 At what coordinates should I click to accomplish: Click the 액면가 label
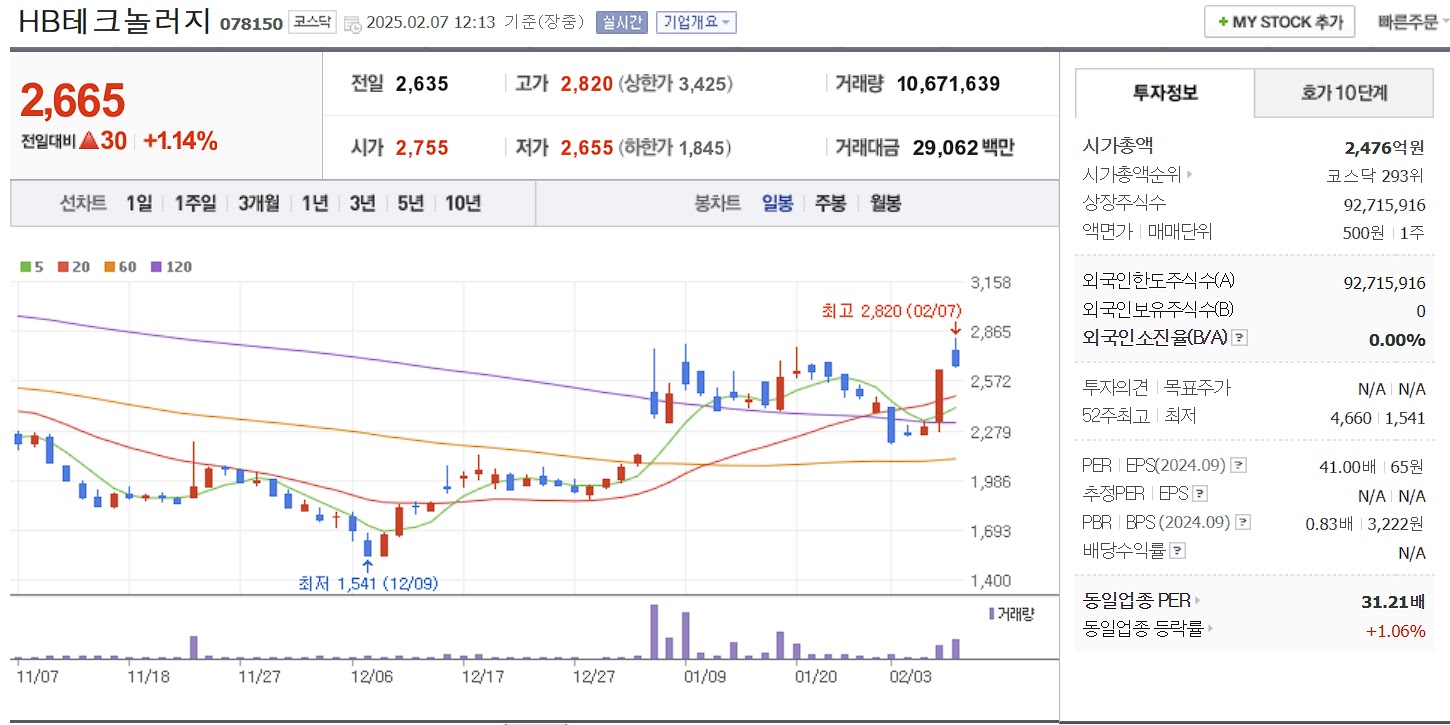click(1108, 232)
